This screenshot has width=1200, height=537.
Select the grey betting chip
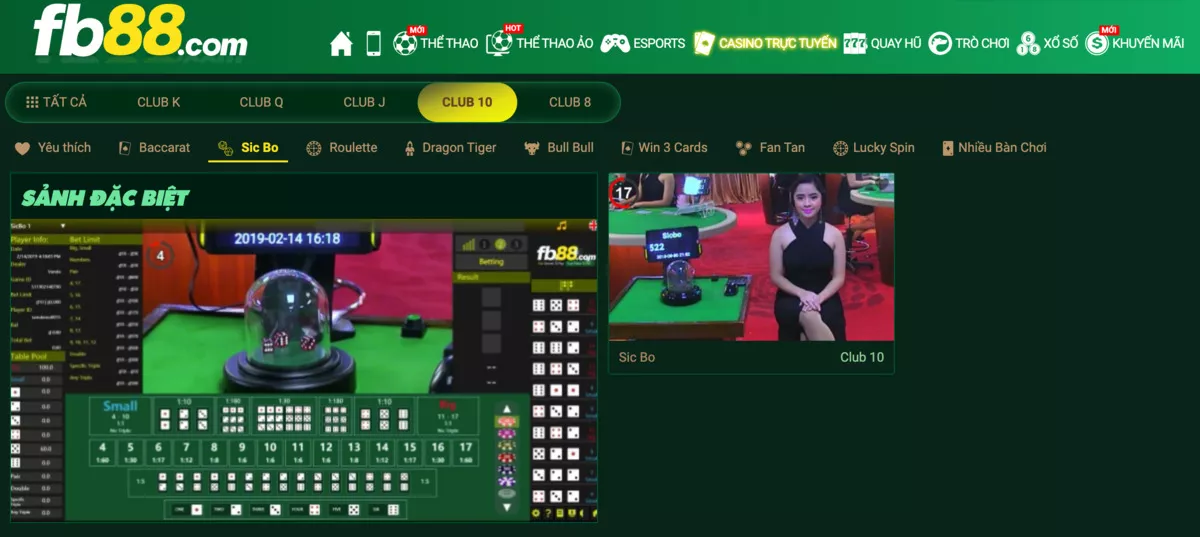pyautogui.click(x=507, y=493)
